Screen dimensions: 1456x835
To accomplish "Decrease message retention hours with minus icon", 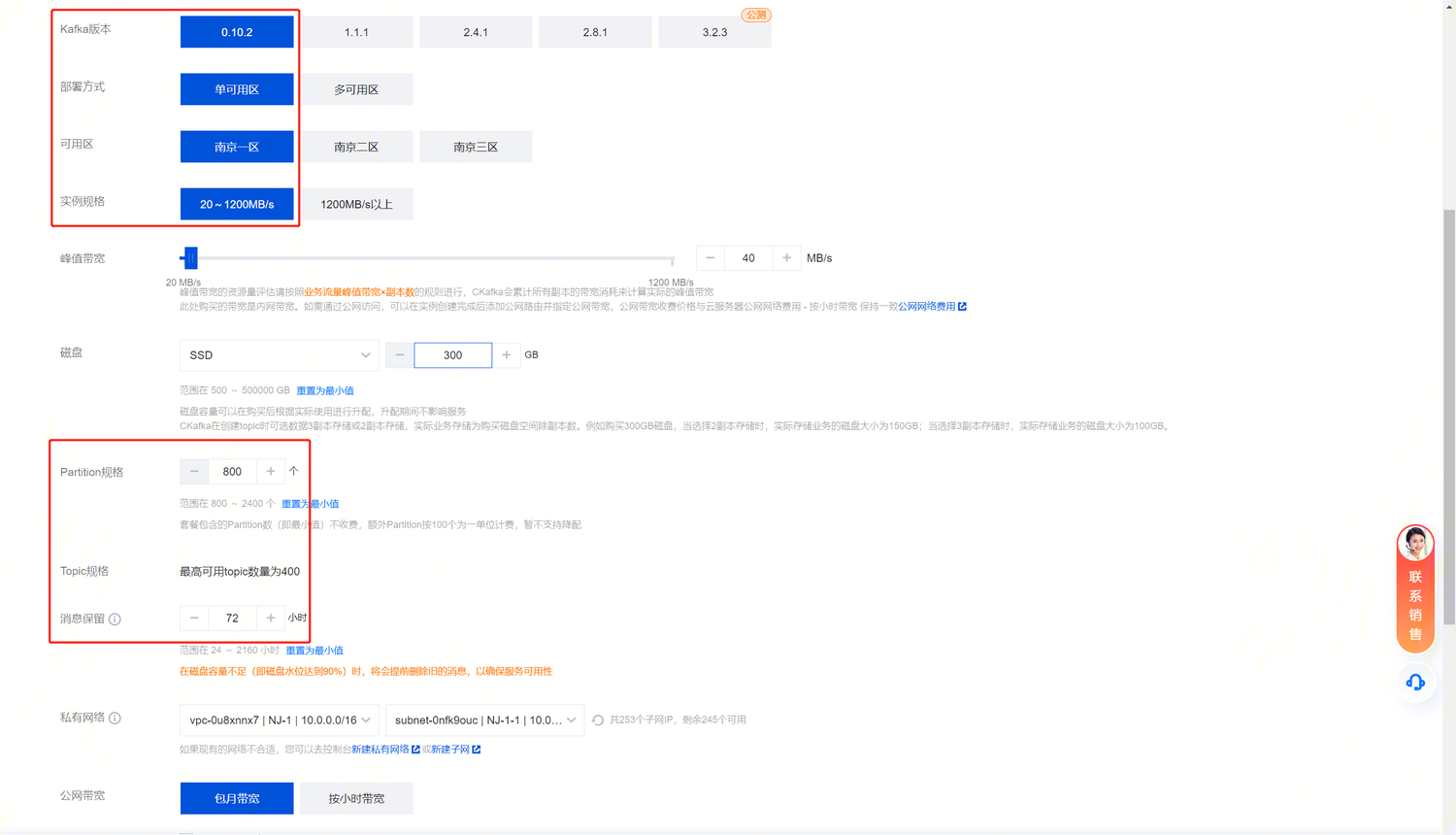I will pyautogui.click(x=194, y=618).
